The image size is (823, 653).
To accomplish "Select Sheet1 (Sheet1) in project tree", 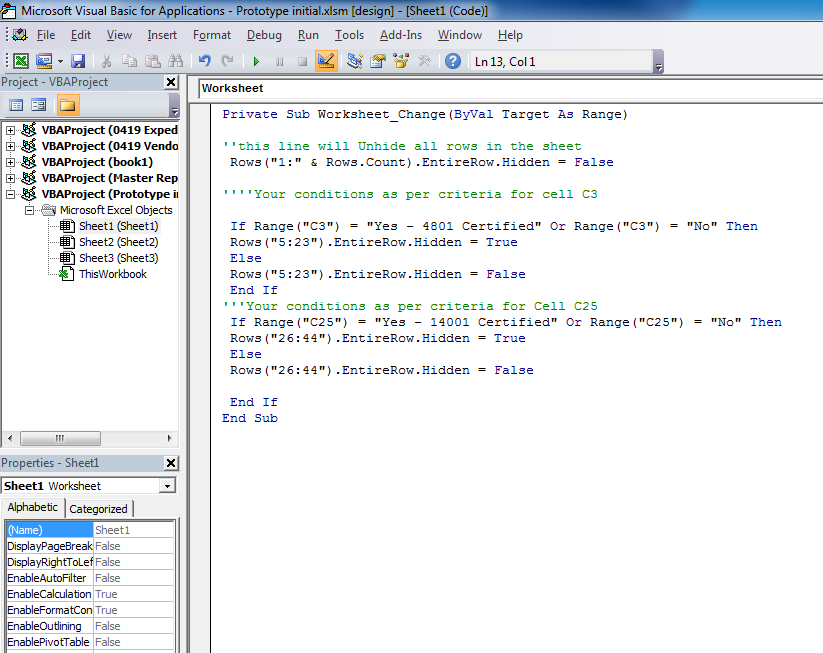I will pyautogui.click(x=119, y=226).
